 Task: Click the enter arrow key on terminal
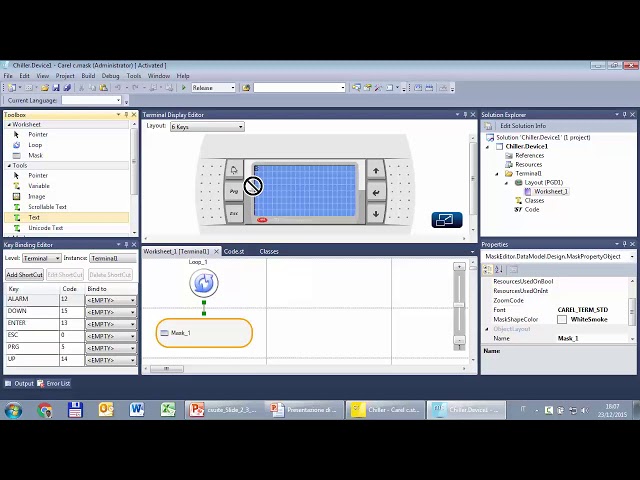tap(376, 192)
